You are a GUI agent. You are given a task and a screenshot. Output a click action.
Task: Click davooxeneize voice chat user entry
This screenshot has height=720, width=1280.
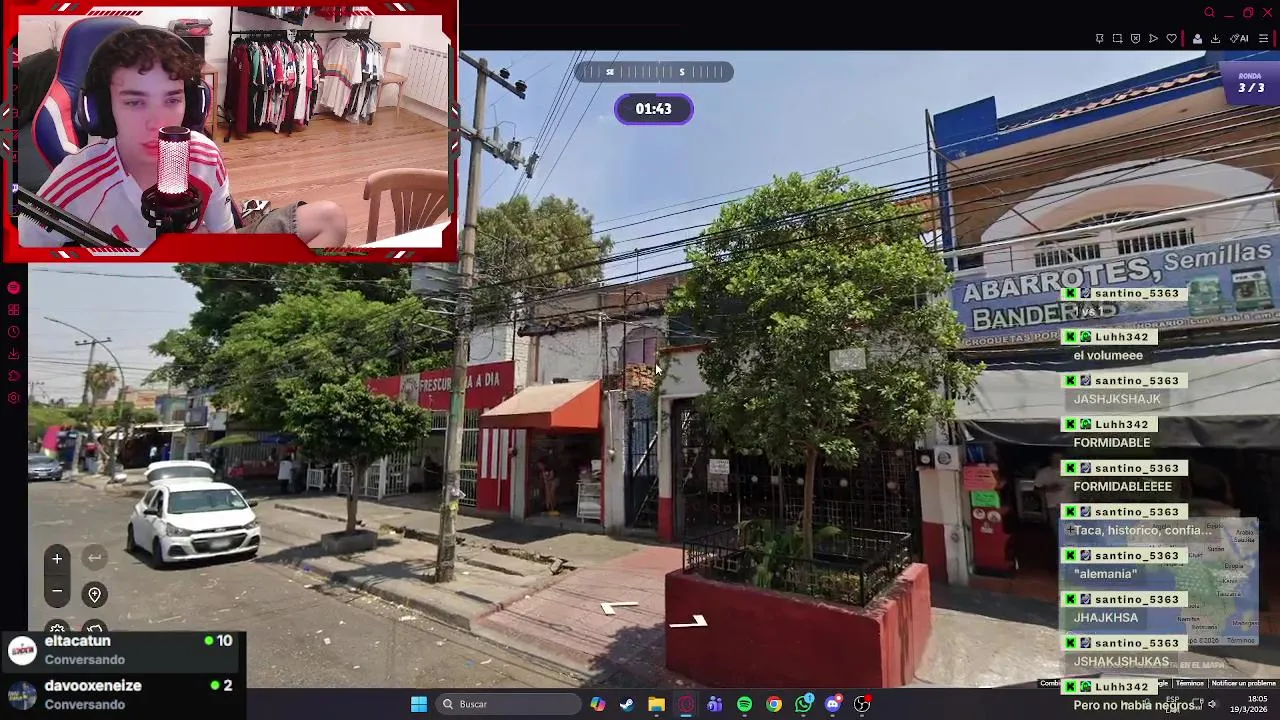[x=122, y=695]
